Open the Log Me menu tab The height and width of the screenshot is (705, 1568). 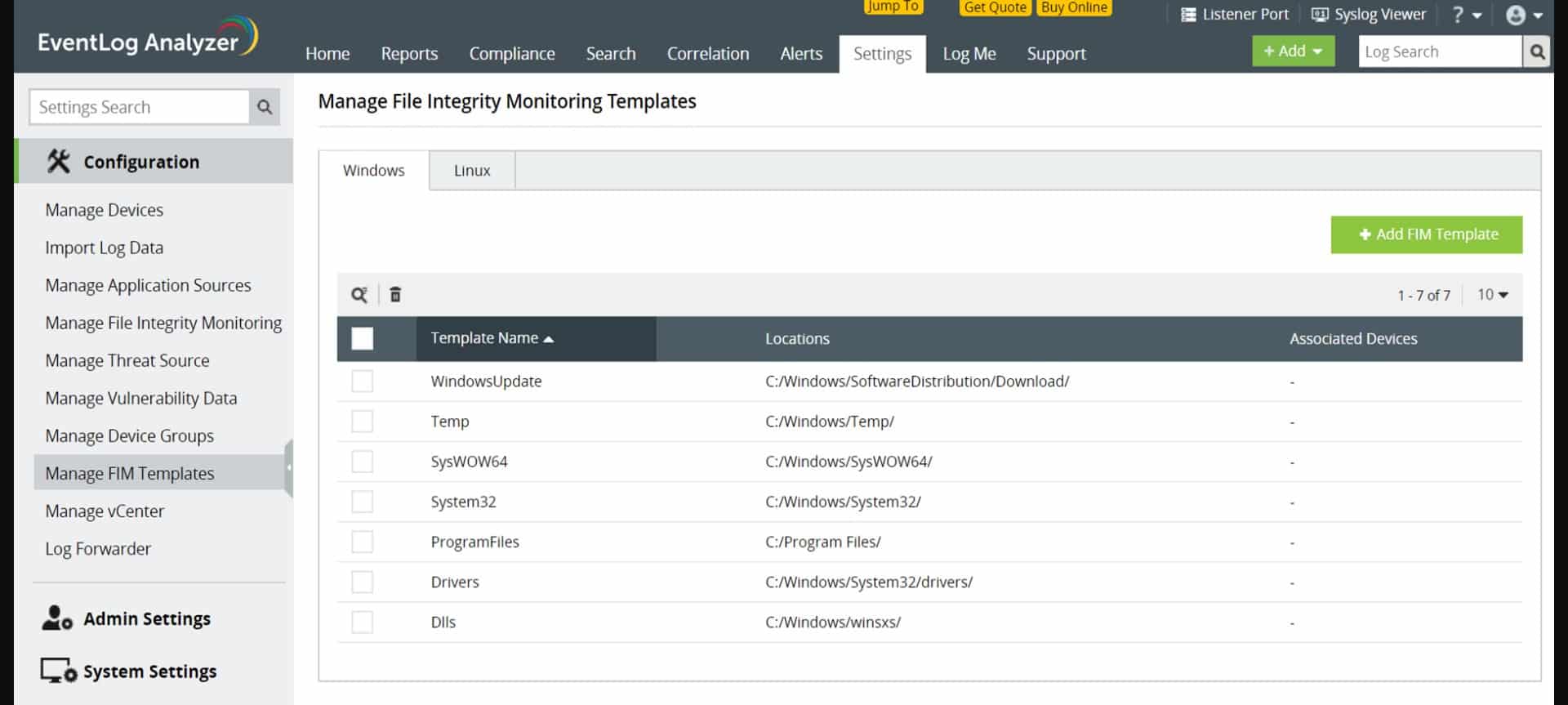pyautogui.click(x=969, y=53)
